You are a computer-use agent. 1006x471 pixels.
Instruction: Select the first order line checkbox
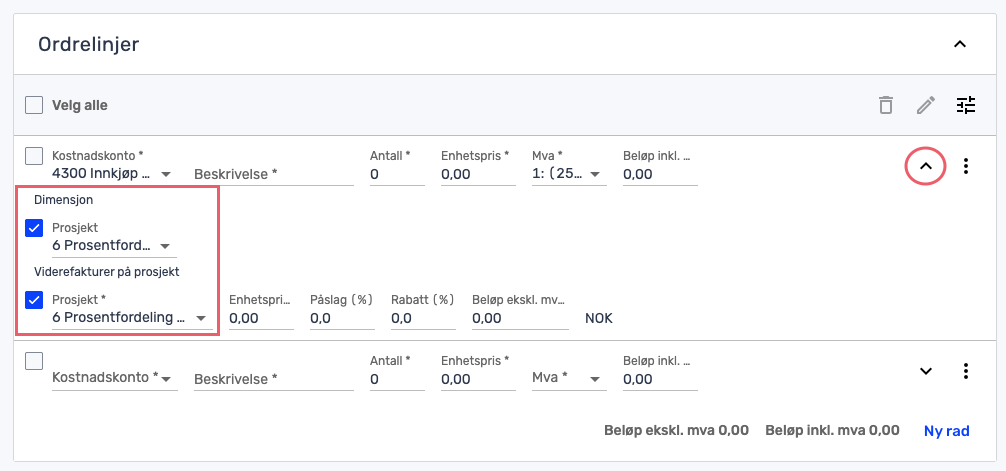[x=34, y=156]
